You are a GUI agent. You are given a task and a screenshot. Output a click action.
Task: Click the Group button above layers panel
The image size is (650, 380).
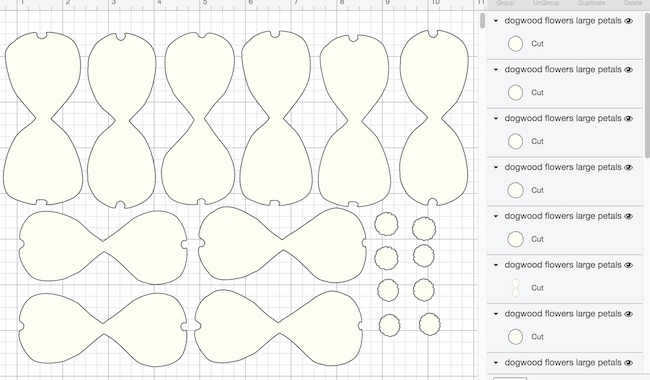click(x=505, y=3)
